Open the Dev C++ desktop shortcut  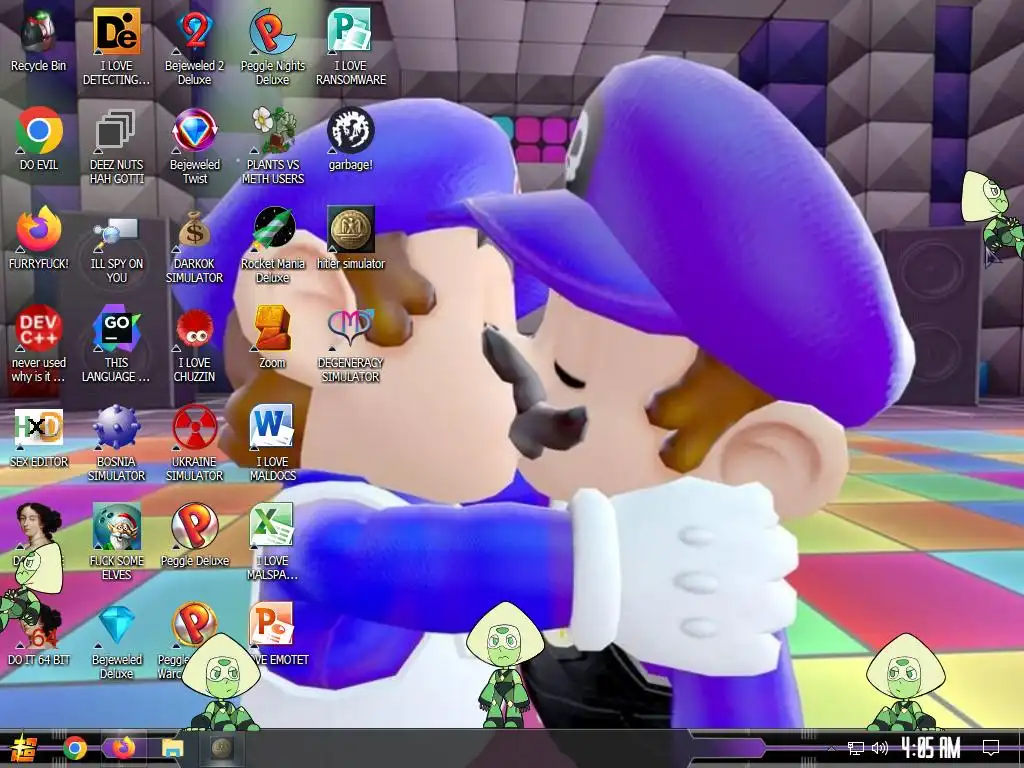pyautogui.click(x=39, y=328)
